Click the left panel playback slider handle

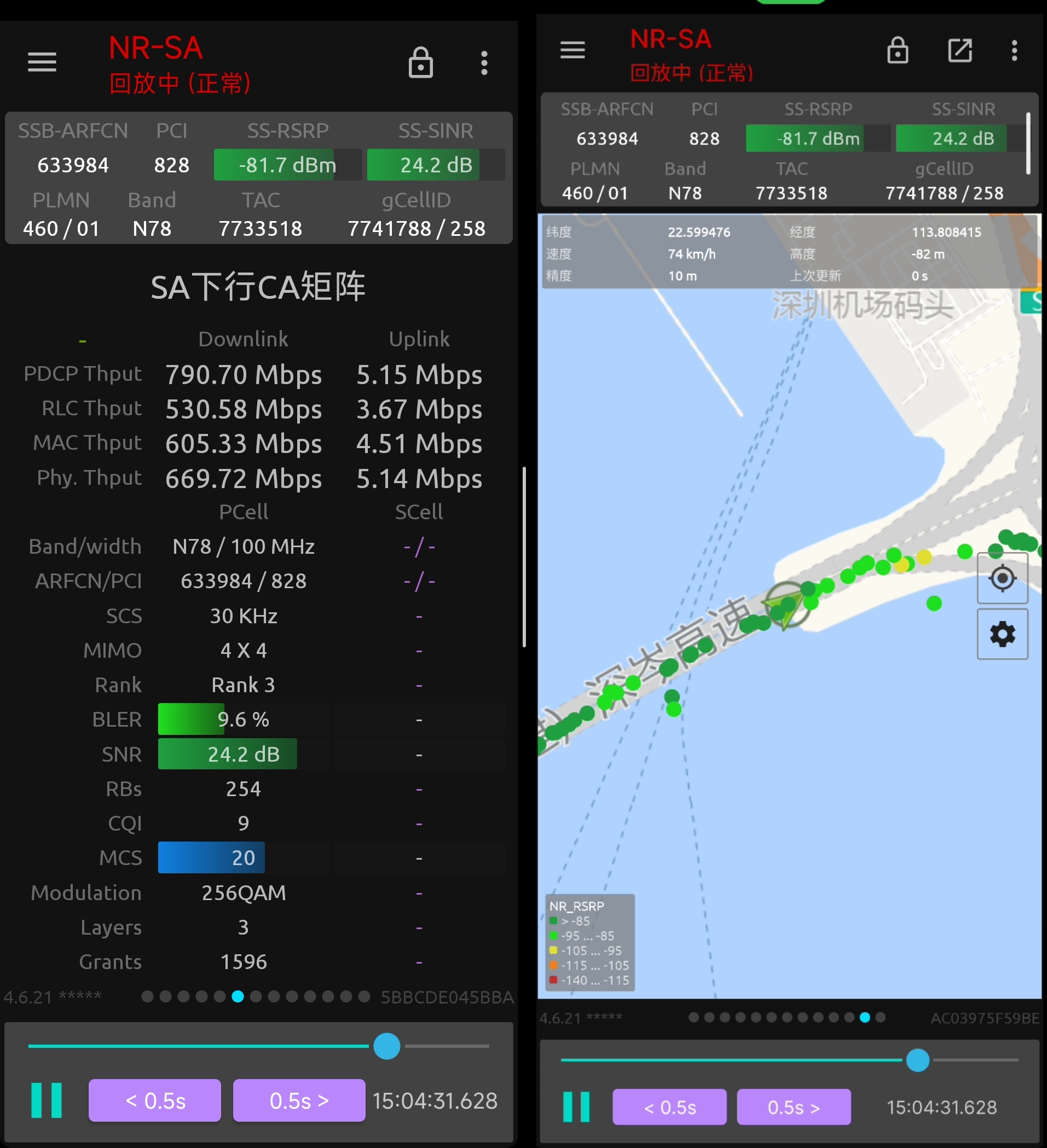(x=387, y=1046)
